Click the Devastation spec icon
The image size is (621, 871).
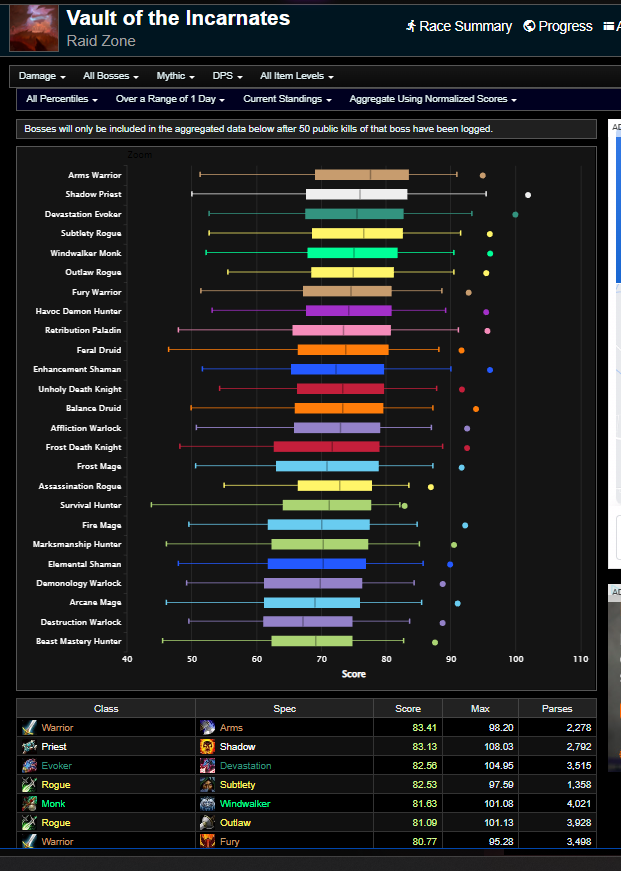pyautogui.click(x=207, y=765)
